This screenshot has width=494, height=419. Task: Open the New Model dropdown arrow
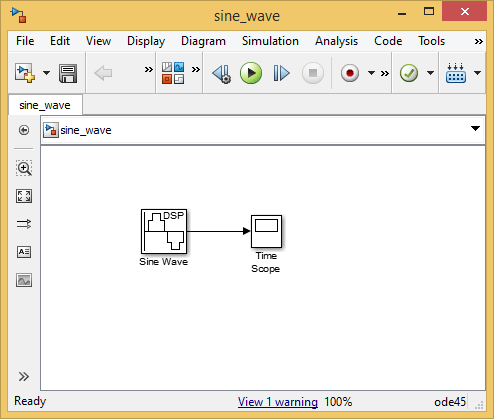pos(47,73)
